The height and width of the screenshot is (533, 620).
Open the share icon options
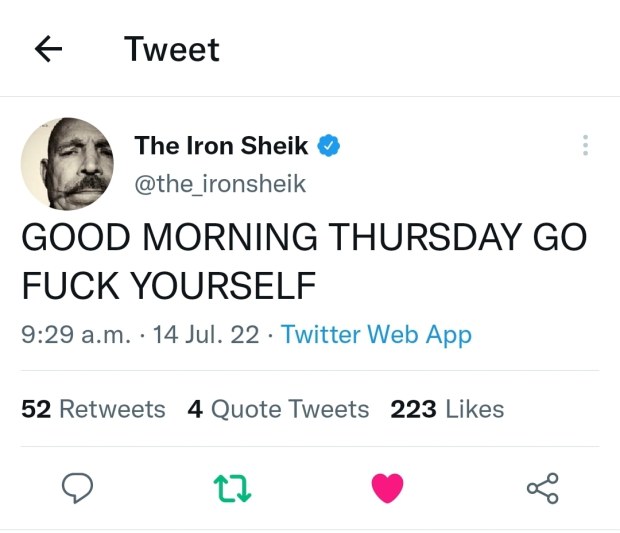542,488
